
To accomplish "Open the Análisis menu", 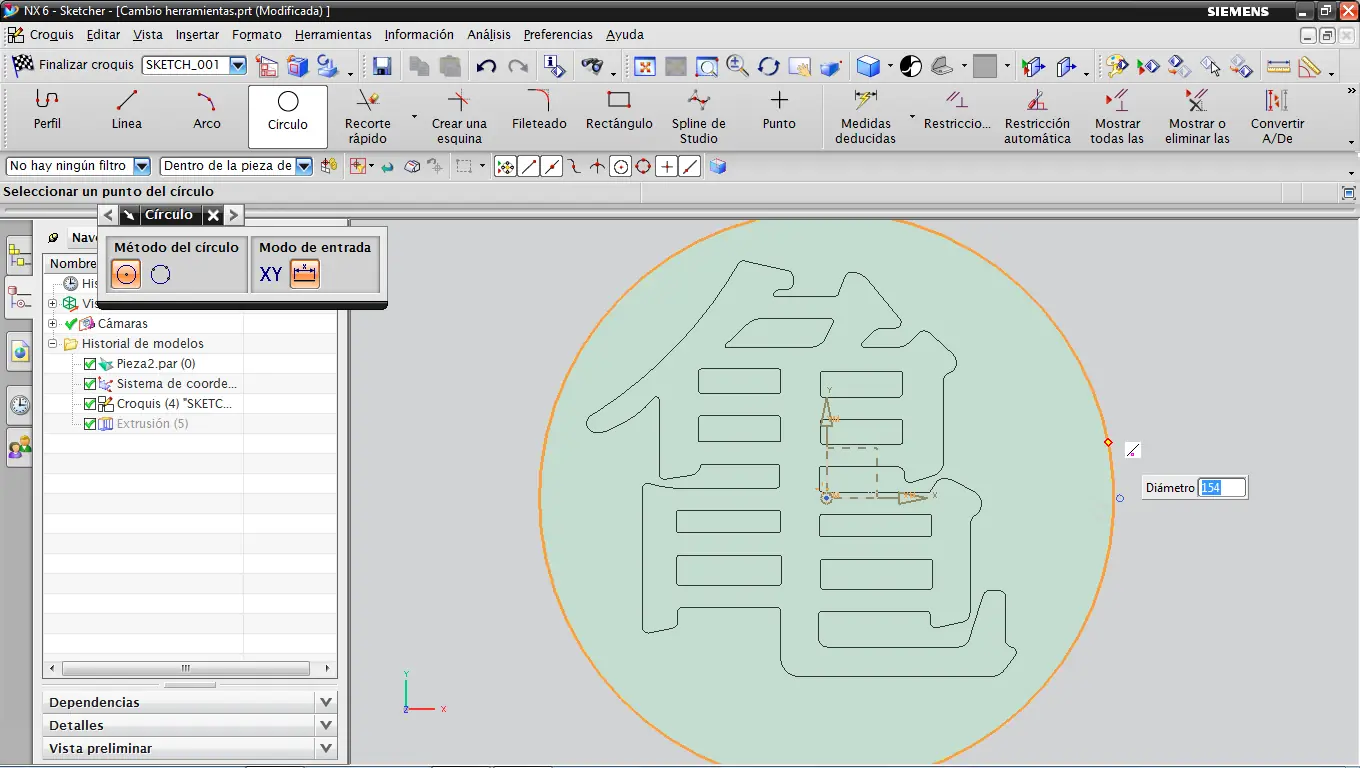I will click(489, 34).
